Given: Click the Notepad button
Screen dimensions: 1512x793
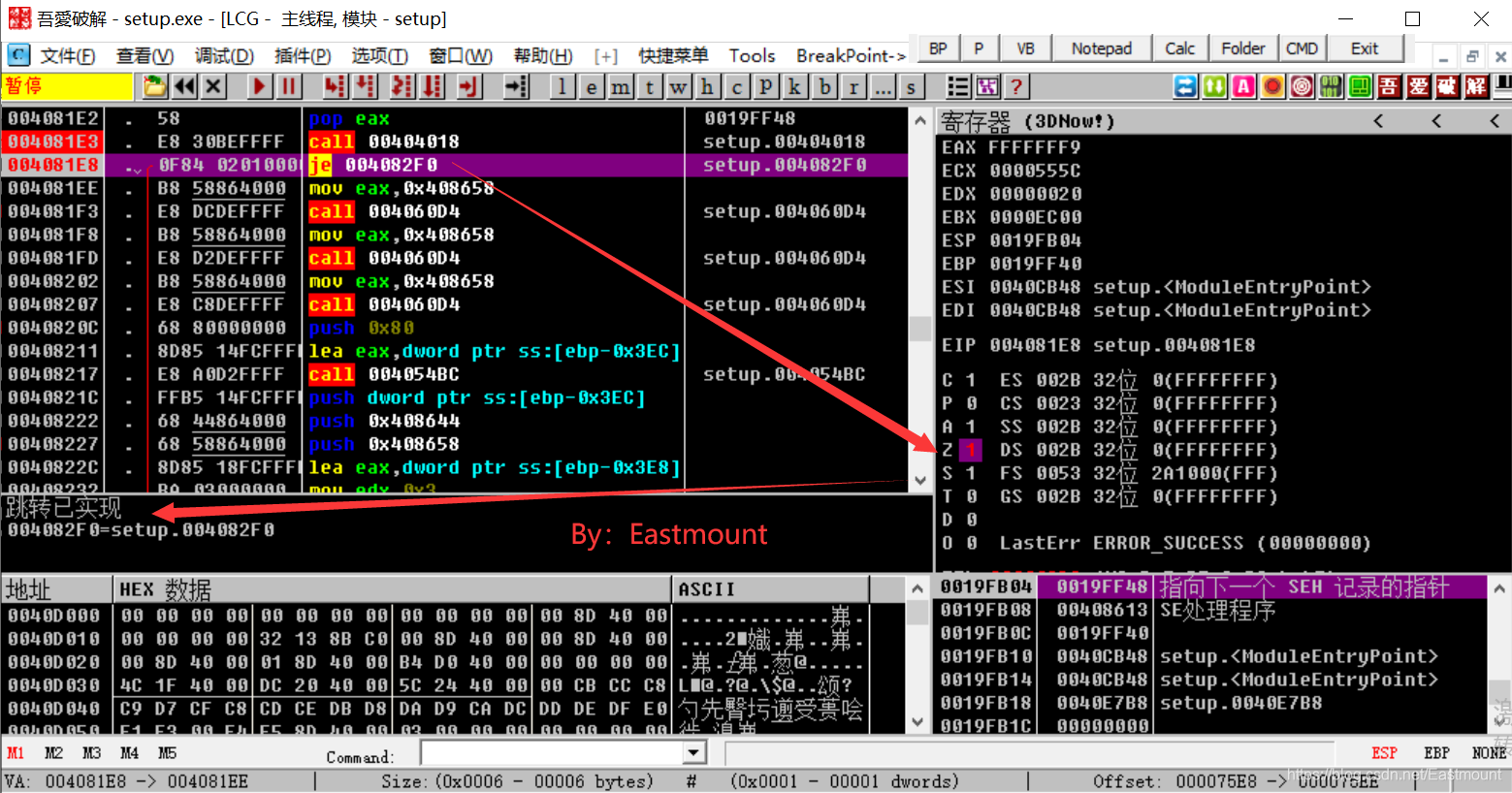Looking at the screenshot, I should click(x=1102, y=48).
